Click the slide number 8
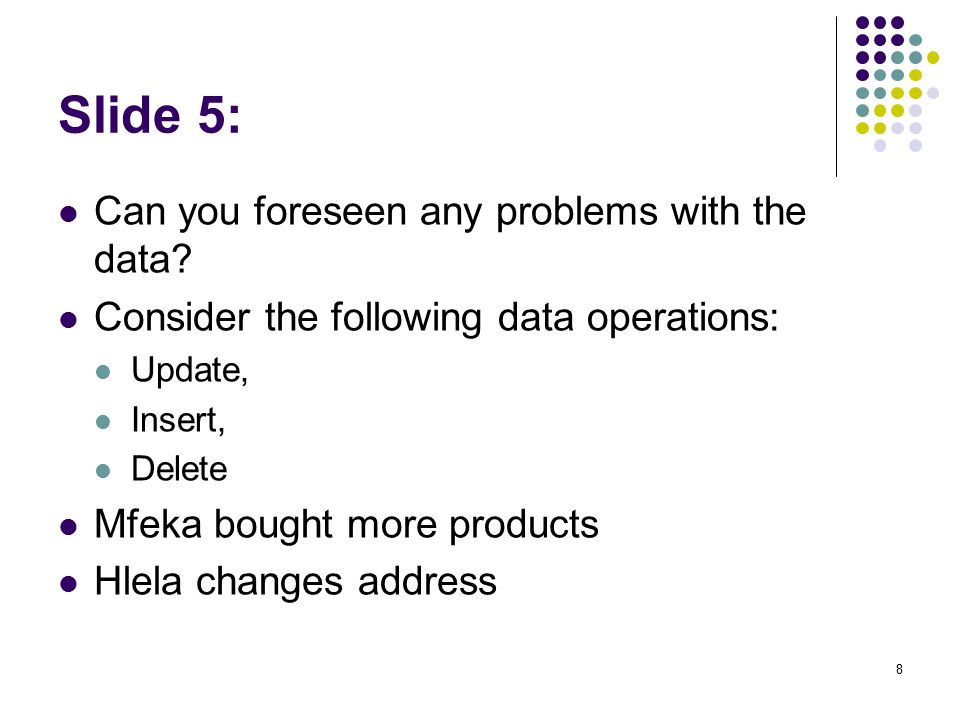The height and width of the screenshot is (720, 960). point(899,669)
